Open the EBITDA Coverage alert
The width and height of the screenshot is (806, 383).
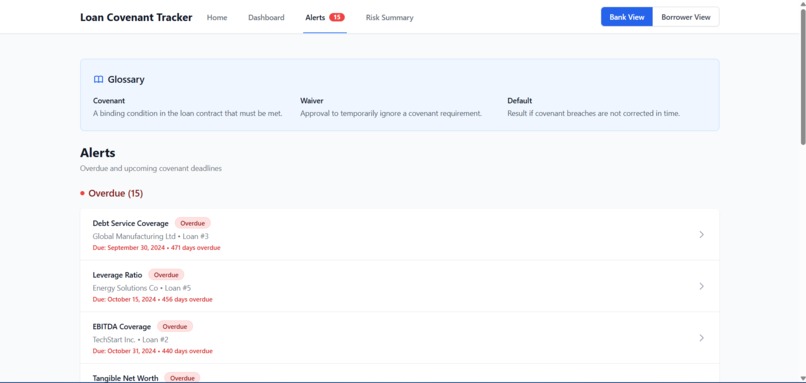pos(399,338)
